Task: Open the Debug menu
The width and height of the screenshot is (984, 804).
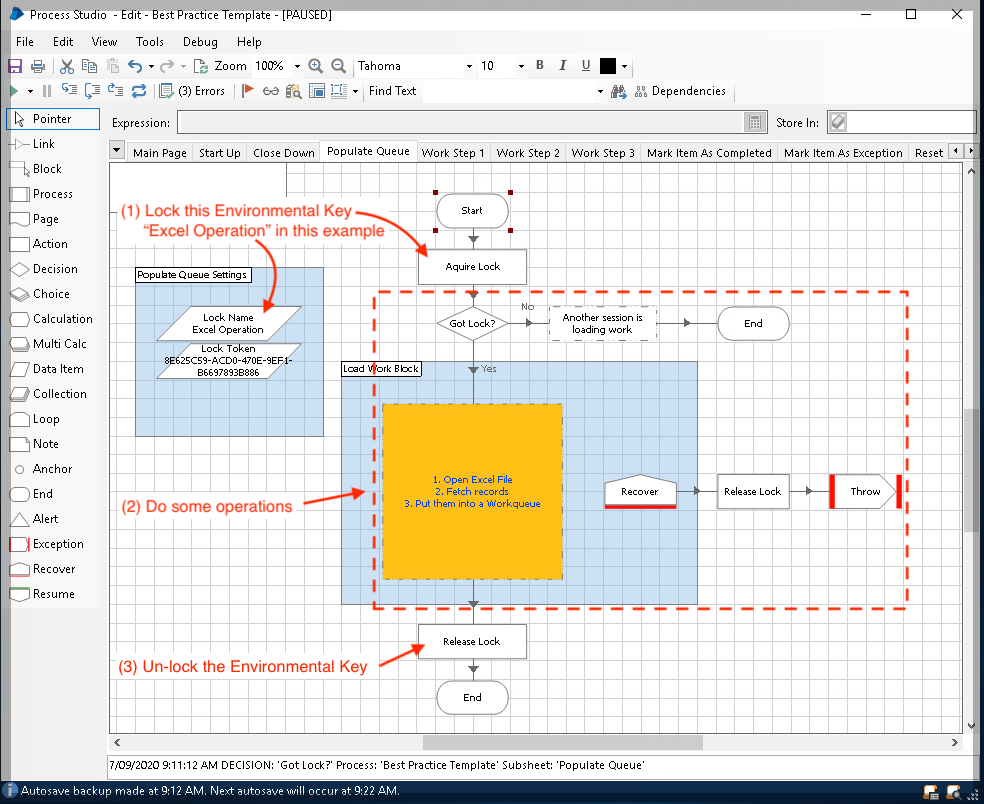Action: tap(200, 42)
